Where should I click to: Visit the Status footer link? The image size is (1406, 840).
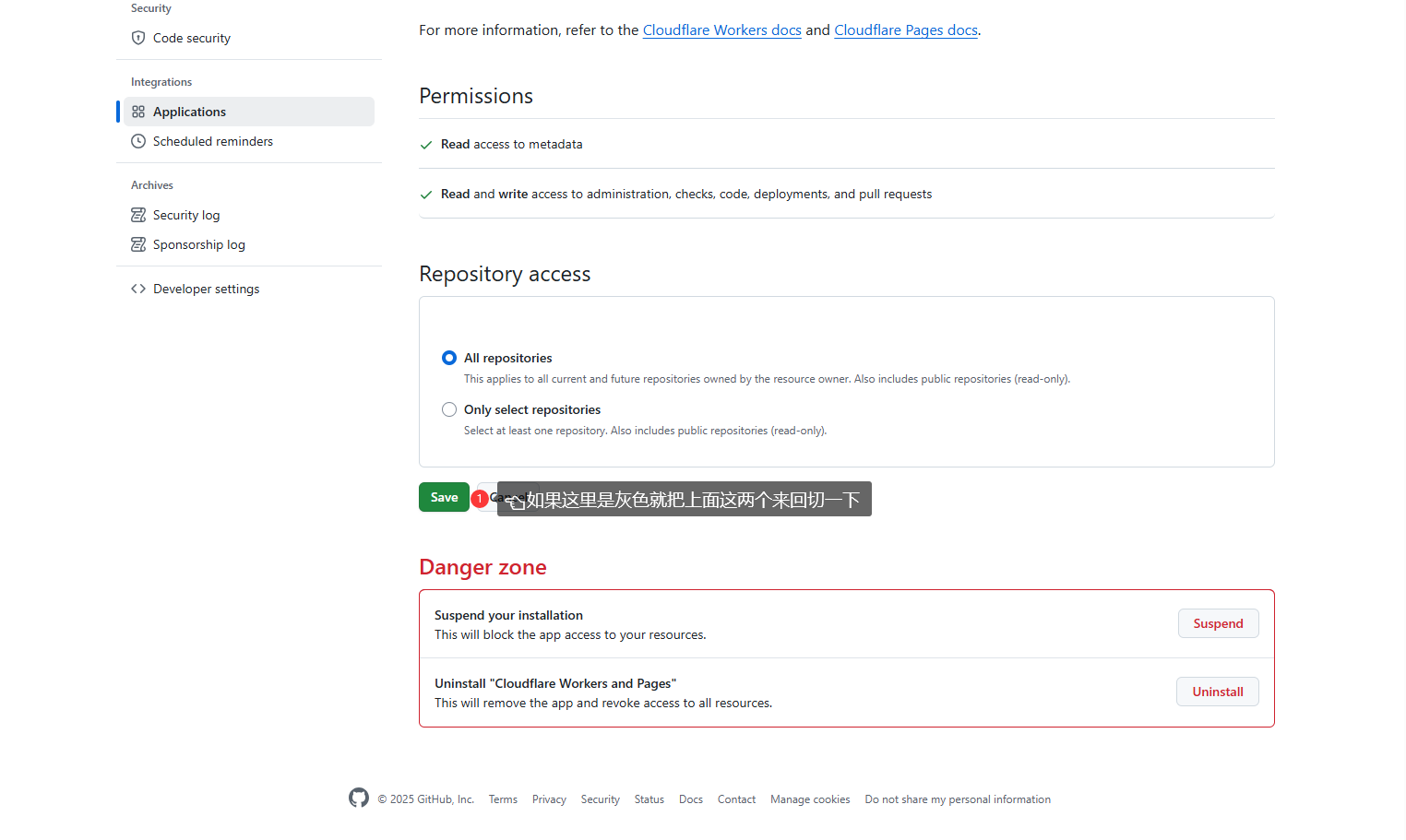[649, 799]
